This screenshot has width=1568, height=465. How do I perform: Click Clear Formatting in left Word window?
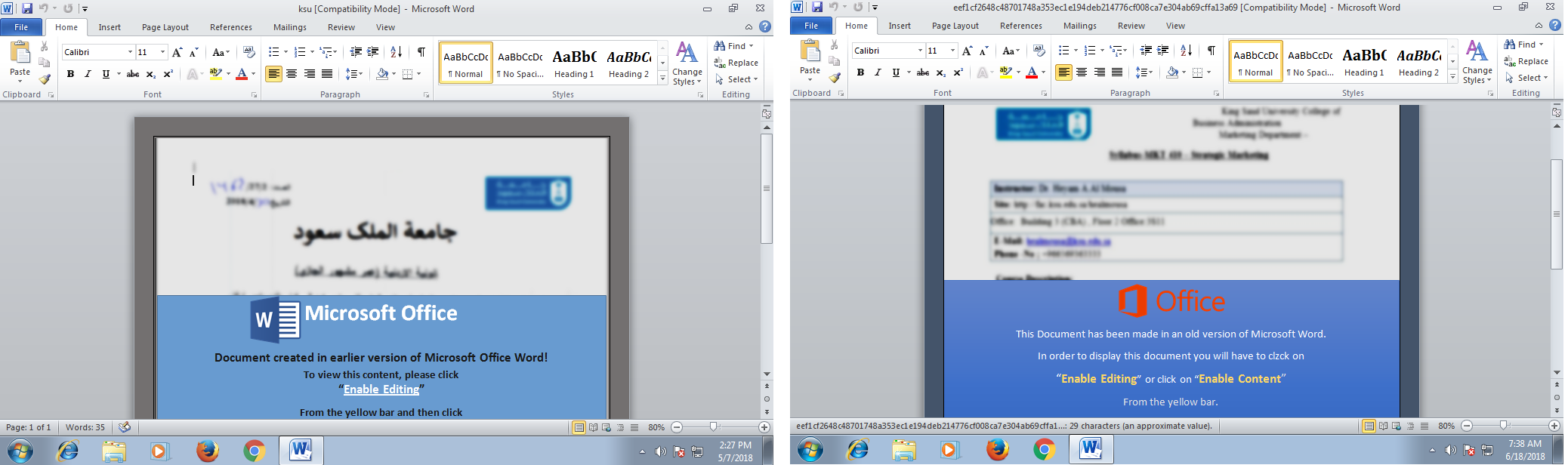click(x=248, y=52)
